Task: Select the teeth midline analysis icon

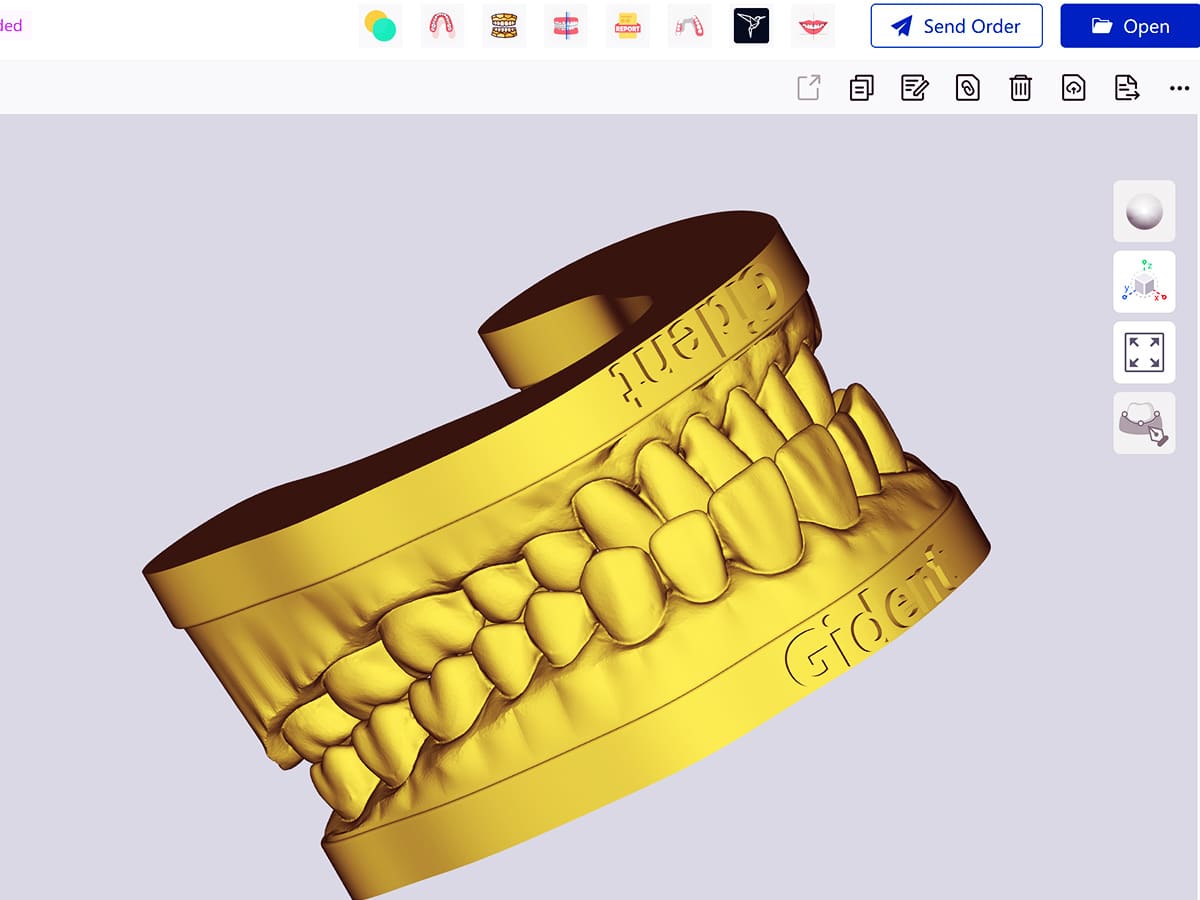Action: point(566,26)
